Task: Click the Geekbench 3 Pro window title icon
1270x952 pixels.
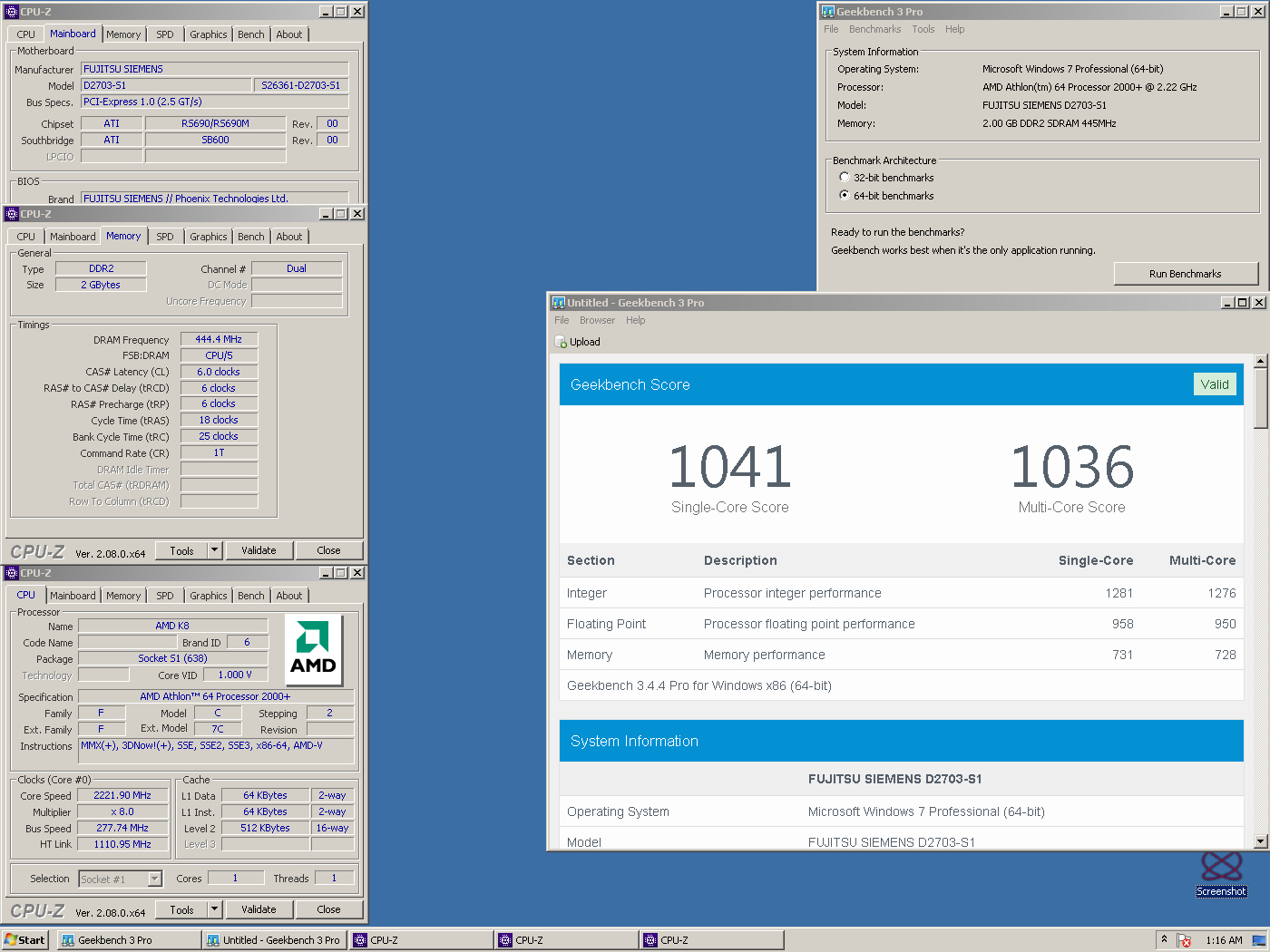Action: tap(827, 12)
